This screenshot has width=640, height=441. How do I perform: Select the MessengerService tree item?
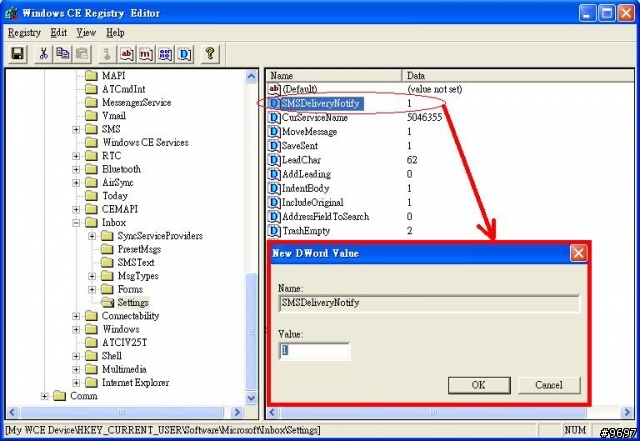[136, 102]
